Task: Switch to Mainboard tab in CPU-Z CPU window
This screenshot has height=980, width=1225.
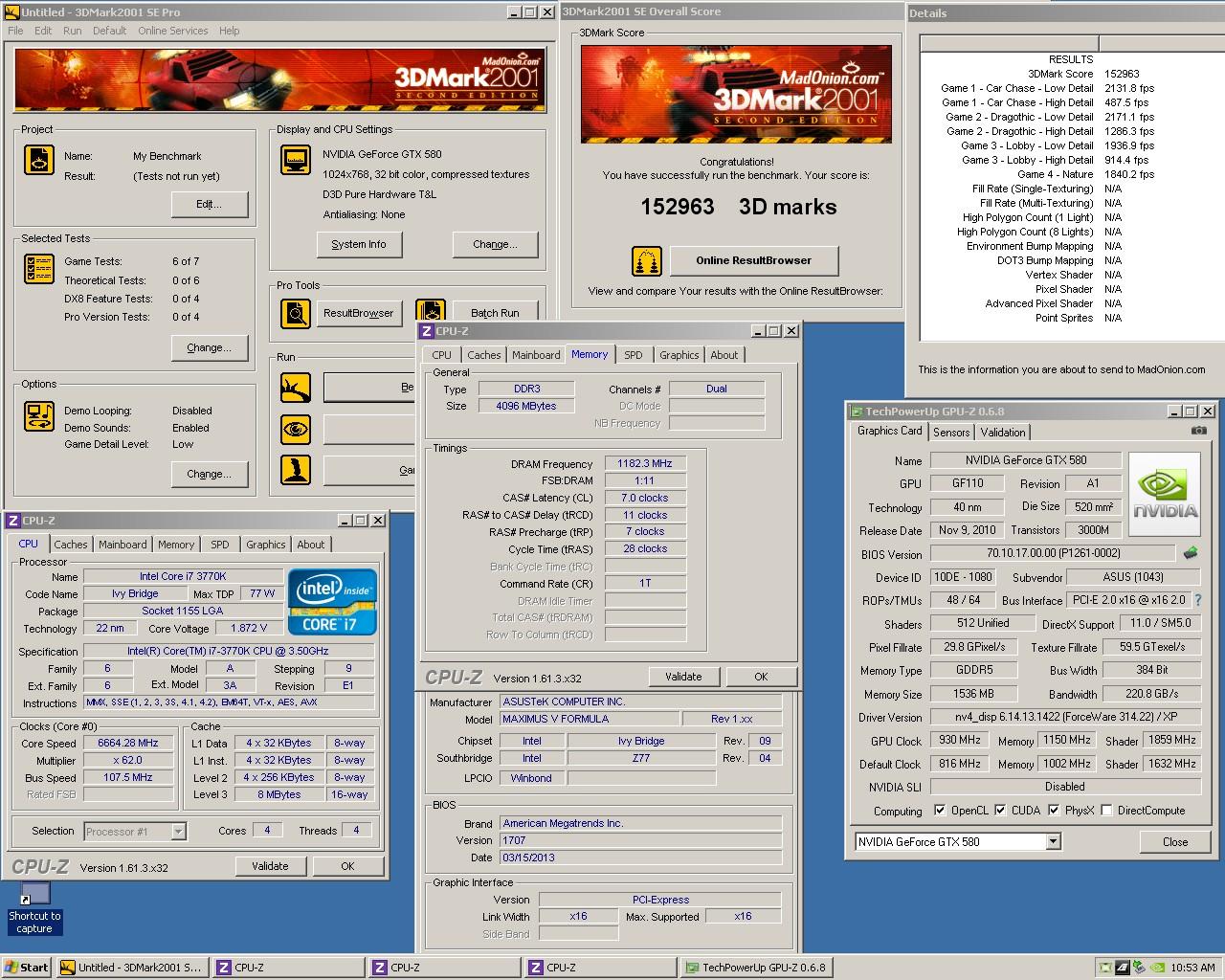Action: coord(122,545)
